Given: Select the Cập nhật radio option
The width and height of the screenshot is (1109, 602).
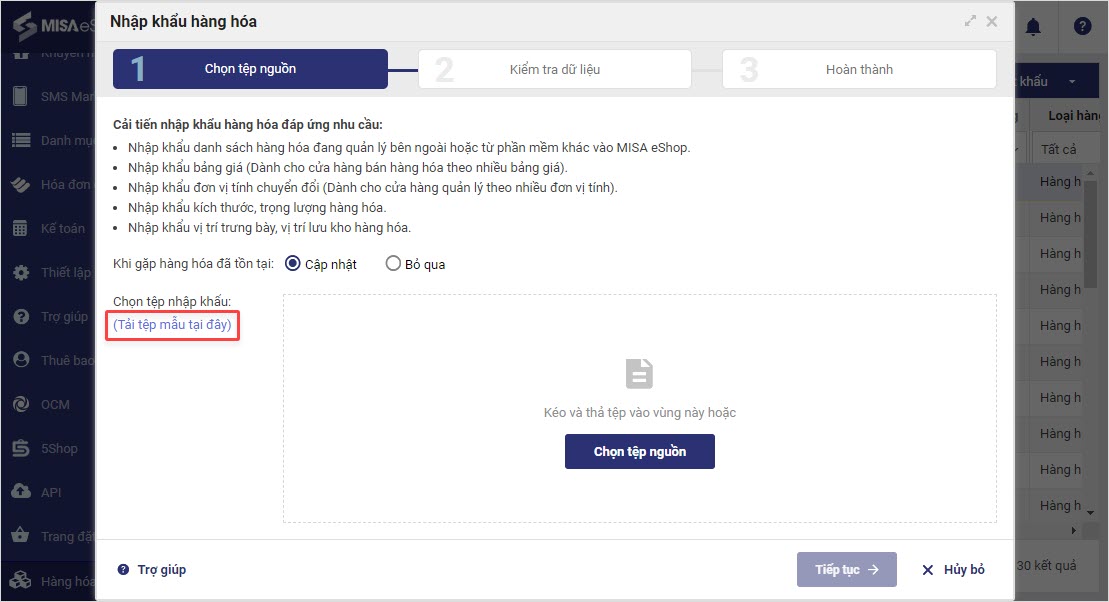Looking at the screenshot, I should pyautogui.click(x=293, y=264).
